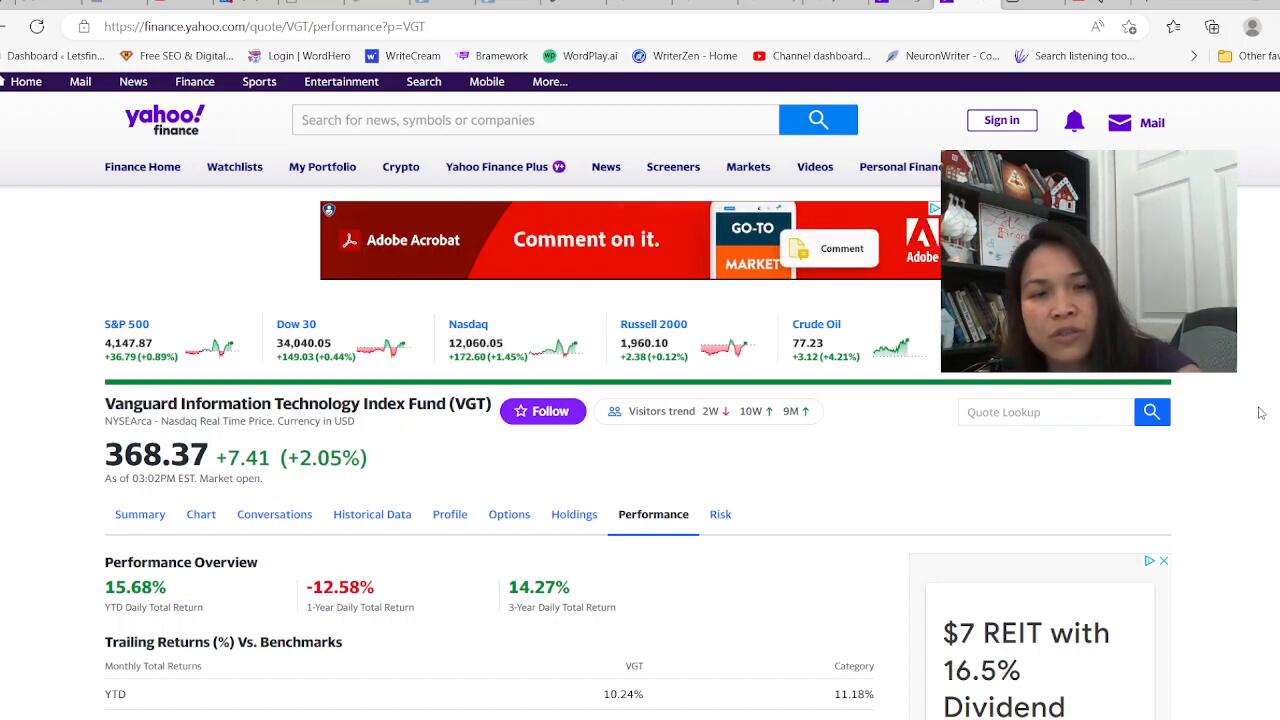Open the S&P 500 index link

tap(127, 324)
